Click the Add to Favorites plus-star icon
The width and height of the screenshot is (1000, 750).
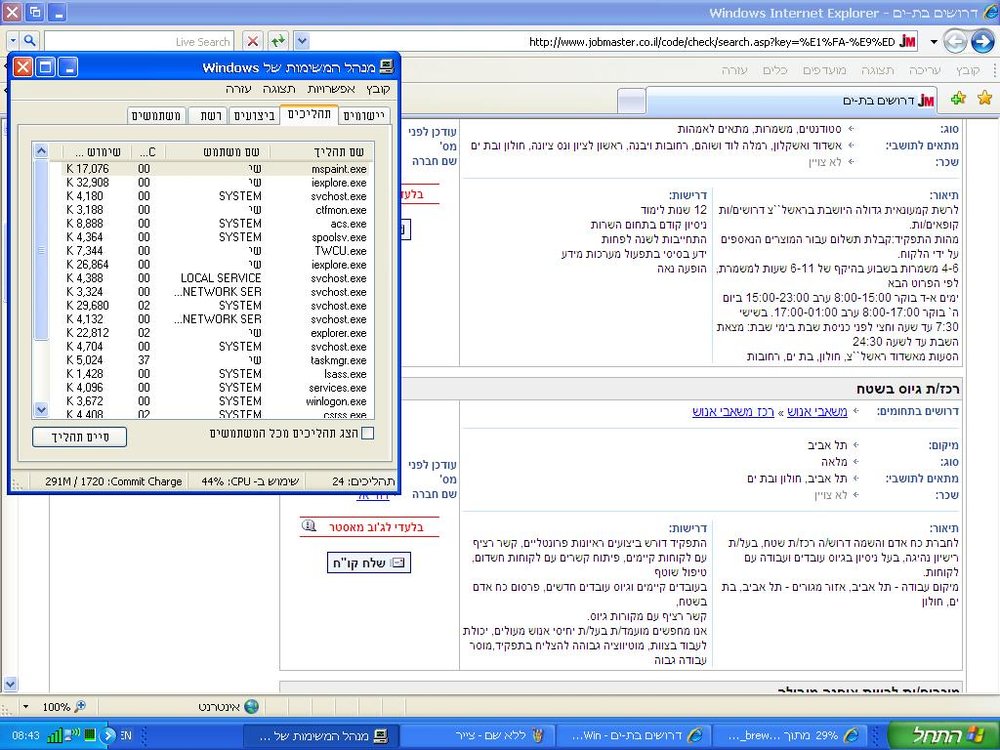click(x=958, y=98)
